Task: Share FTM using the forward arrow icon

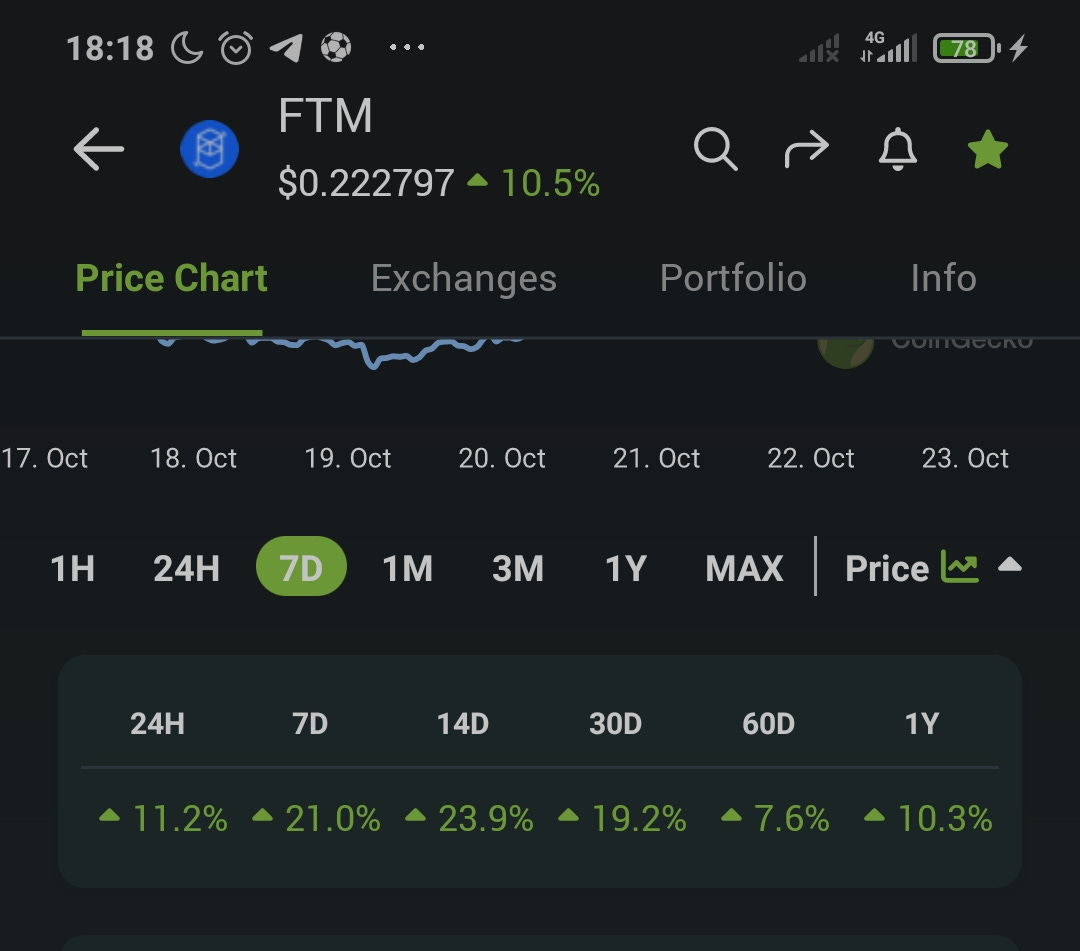Action: [x=807, y=148]
